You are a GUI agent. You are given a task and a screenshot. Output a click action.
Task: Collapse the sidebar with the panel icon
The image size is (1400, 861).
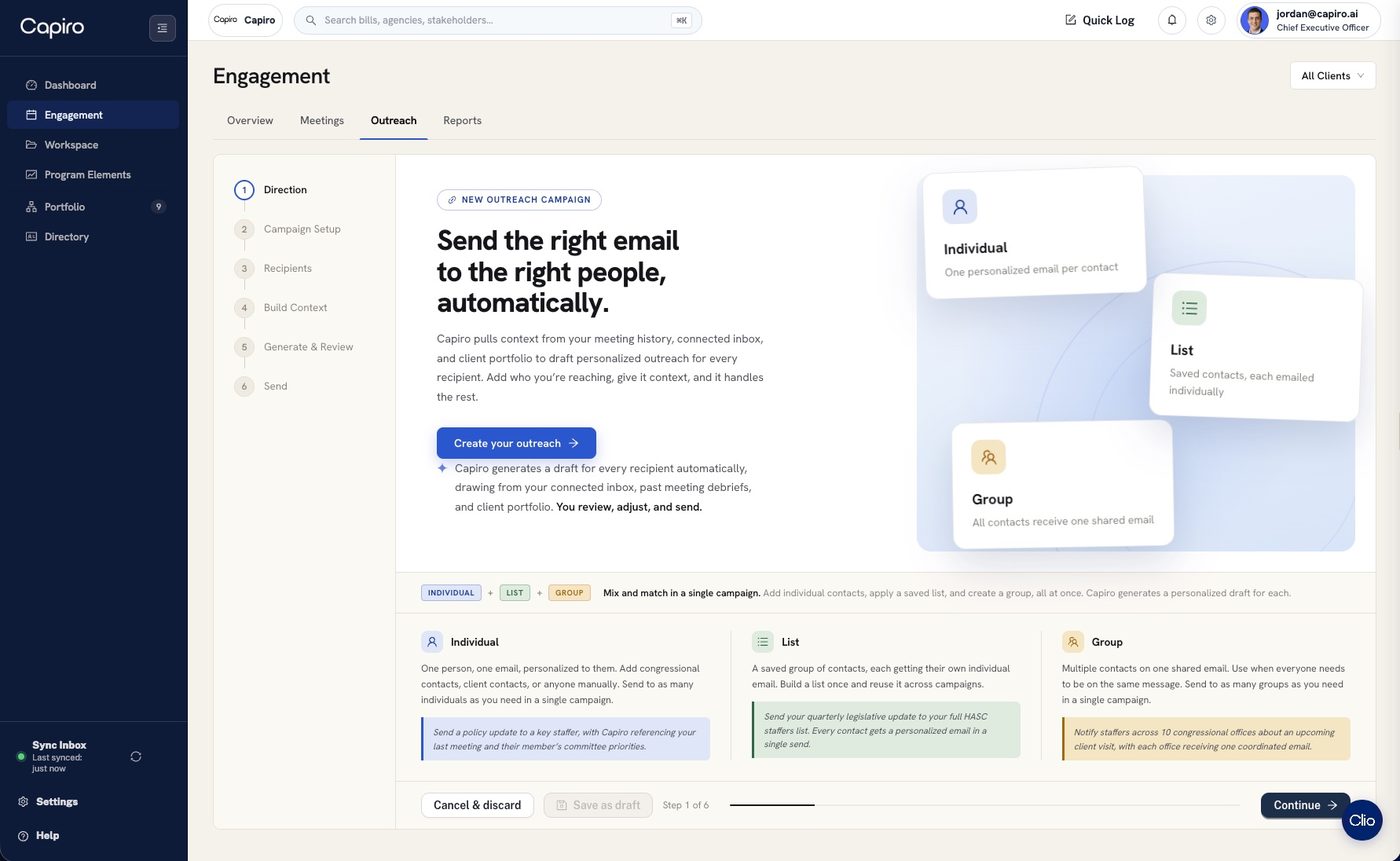pos(162,28)
